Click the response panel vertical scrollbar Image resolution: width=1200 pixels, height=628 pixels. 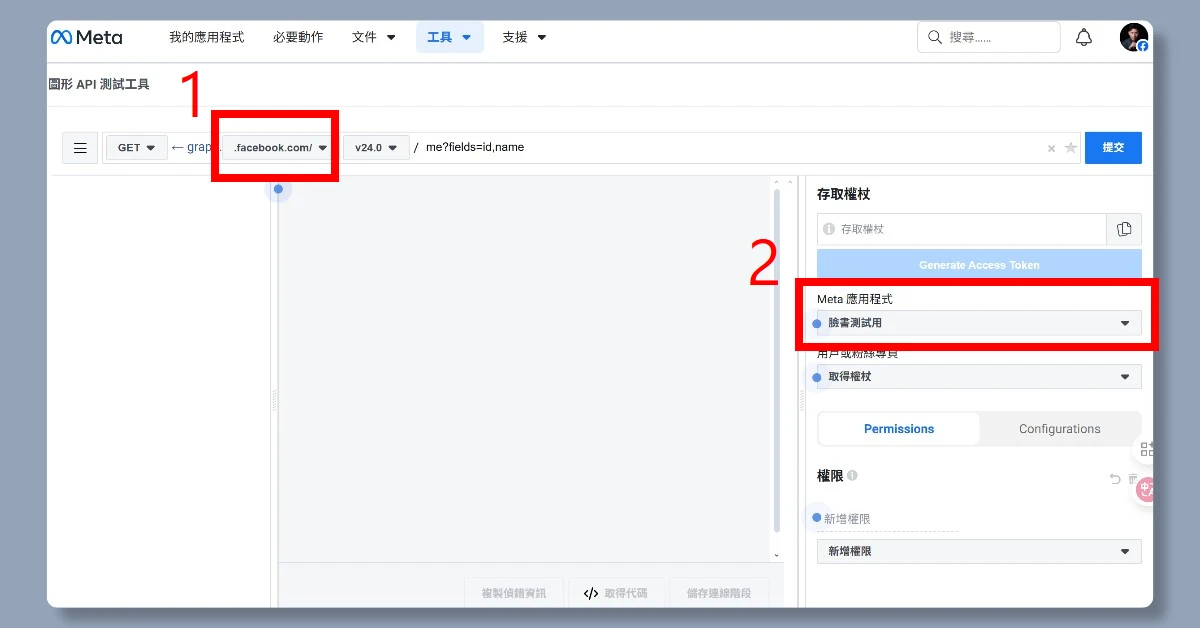click(776, 360)
